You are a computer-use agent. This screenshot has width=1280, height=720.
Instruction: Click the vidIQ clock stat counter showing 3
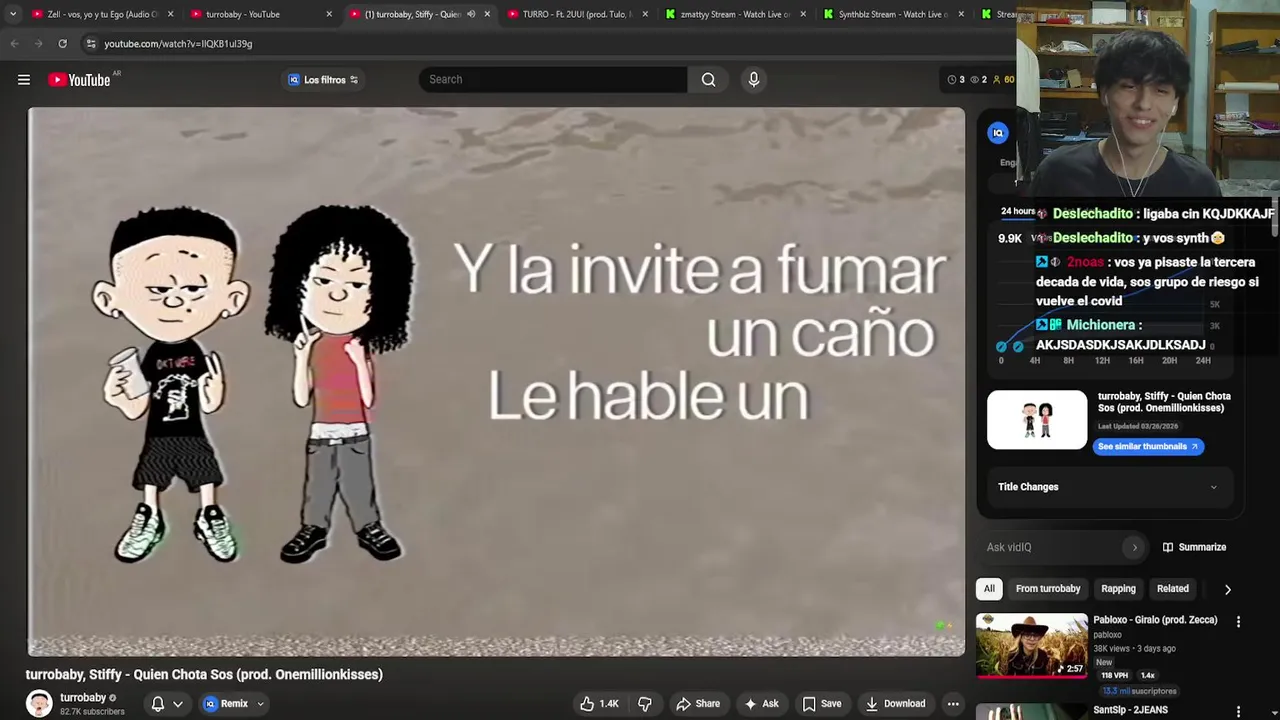click(957, 80)
